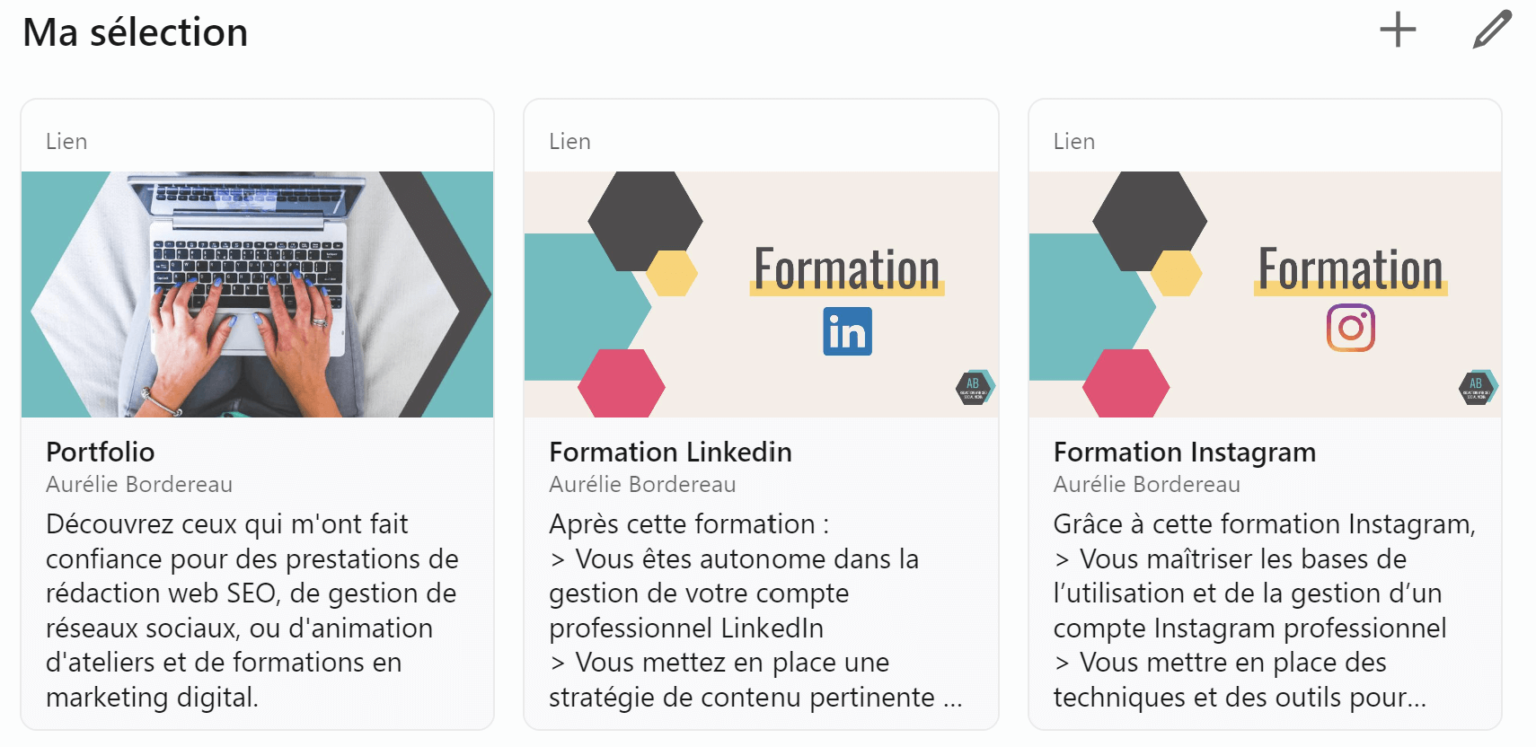Image resolution: width=1536 pixels, height=747 pixels.
Task: Click the Instagram logo in the Formation thumbnail
Action: coord(1352,327)
